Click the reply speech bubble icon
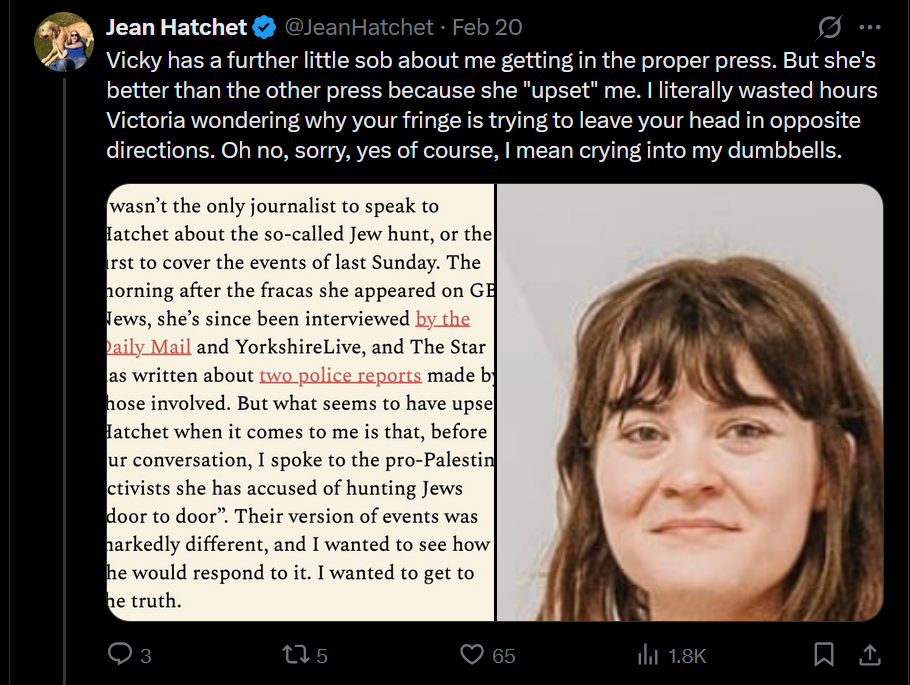The width and height of the screenshot is (910, 685). (120, 655)
